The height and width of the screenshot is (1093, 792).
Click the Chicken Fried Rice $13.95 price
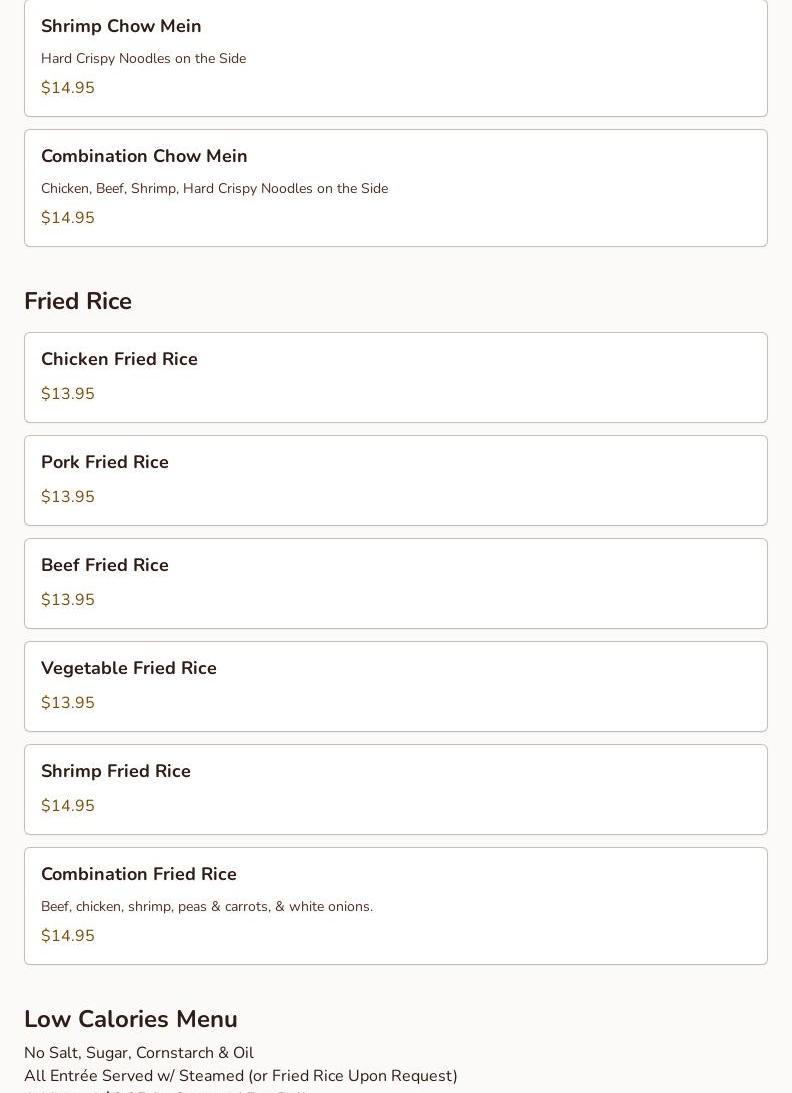tap(68, 394)
